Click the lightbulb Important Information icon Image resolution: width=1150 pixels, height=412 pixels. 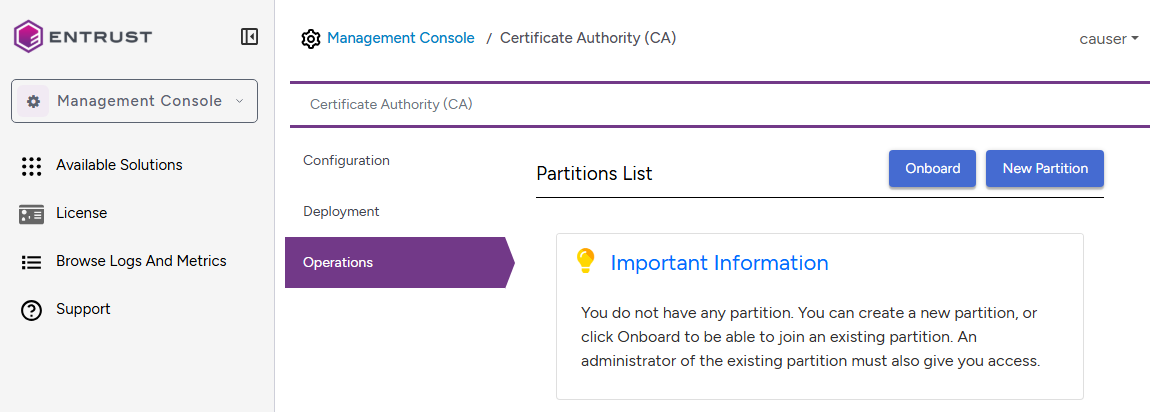point(585,262)
